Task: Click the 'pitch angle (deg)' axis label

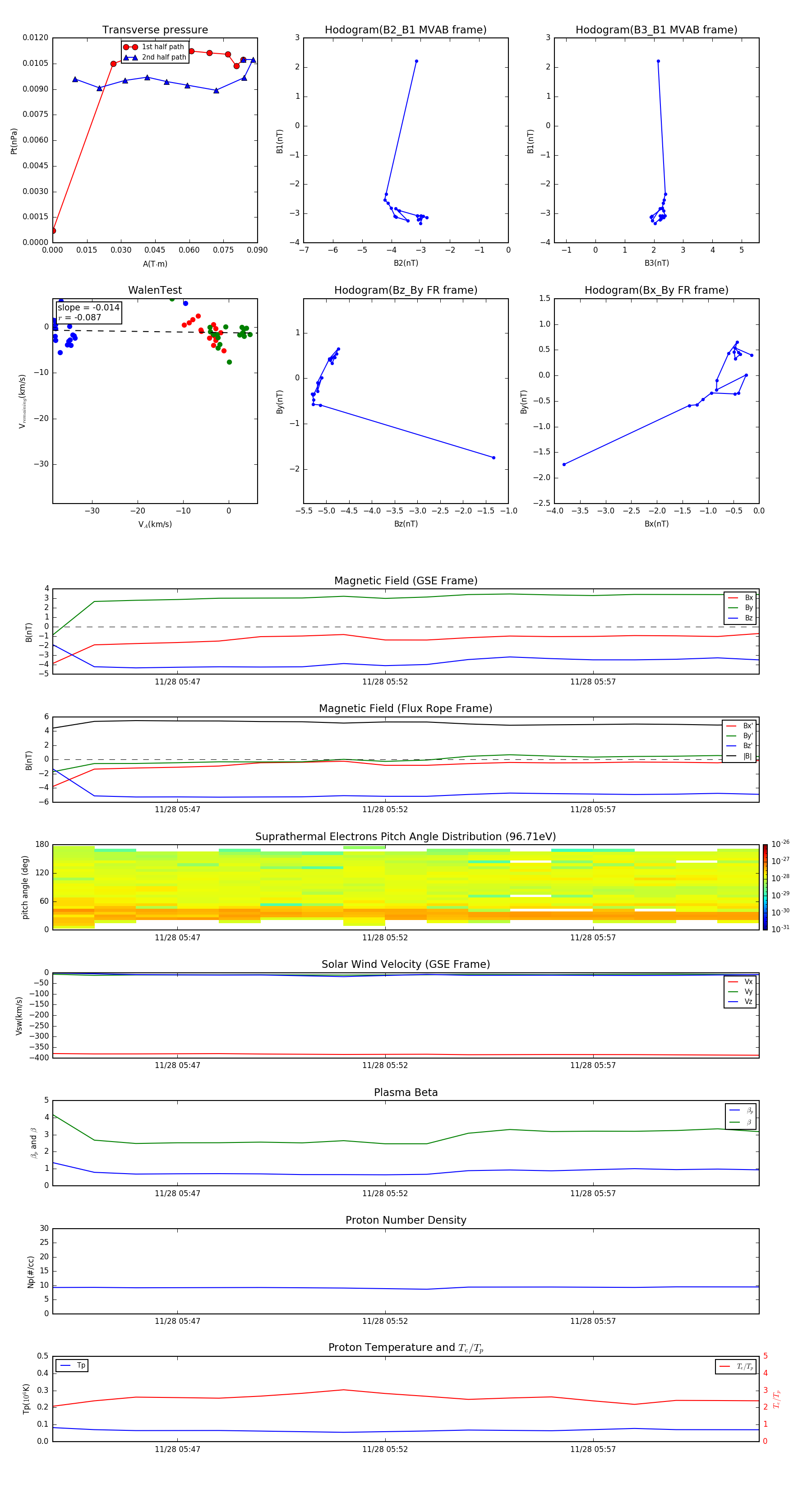Action: [25, 887]
